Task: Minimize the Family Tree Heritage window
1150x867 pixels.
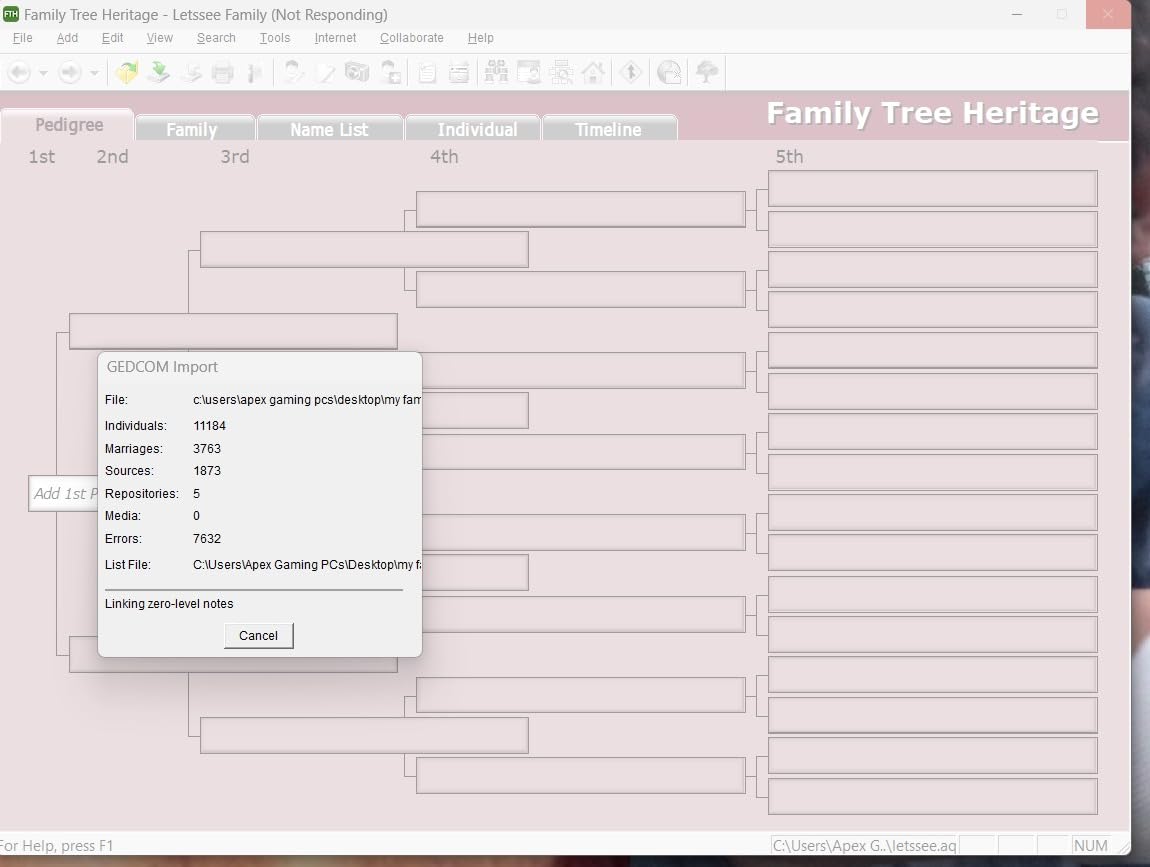Action: click(1017, 15)
